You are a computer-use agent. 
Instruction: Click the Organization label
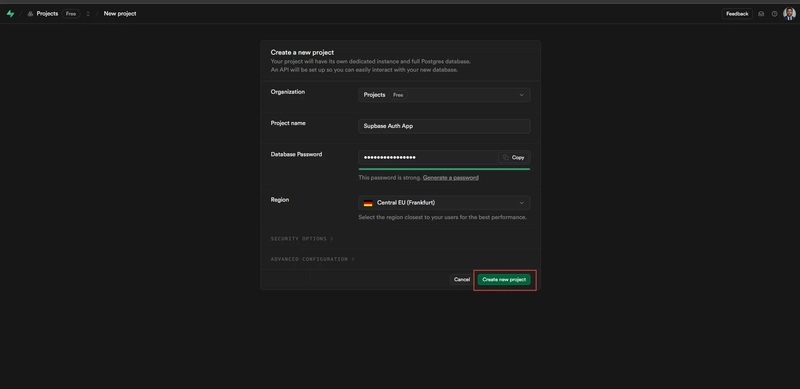[288, 92]
